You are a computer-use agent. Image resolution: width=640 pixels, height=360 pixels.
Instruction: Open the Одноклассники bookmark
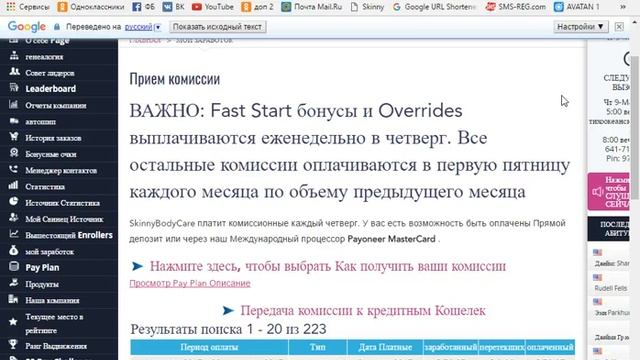91,7
